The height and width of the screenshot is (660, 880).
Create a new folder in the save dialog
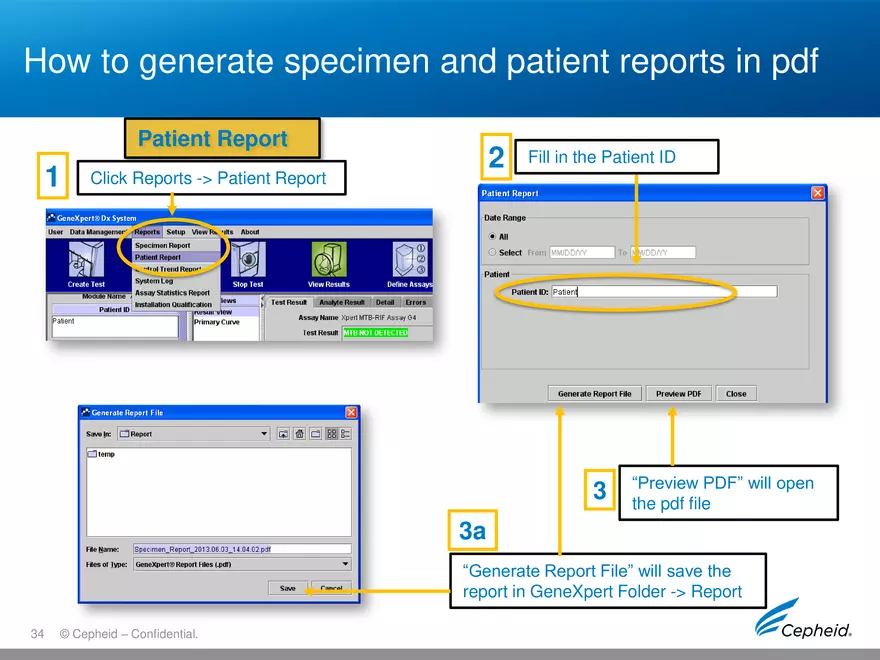pyautogui.click(x=316, y=434)
